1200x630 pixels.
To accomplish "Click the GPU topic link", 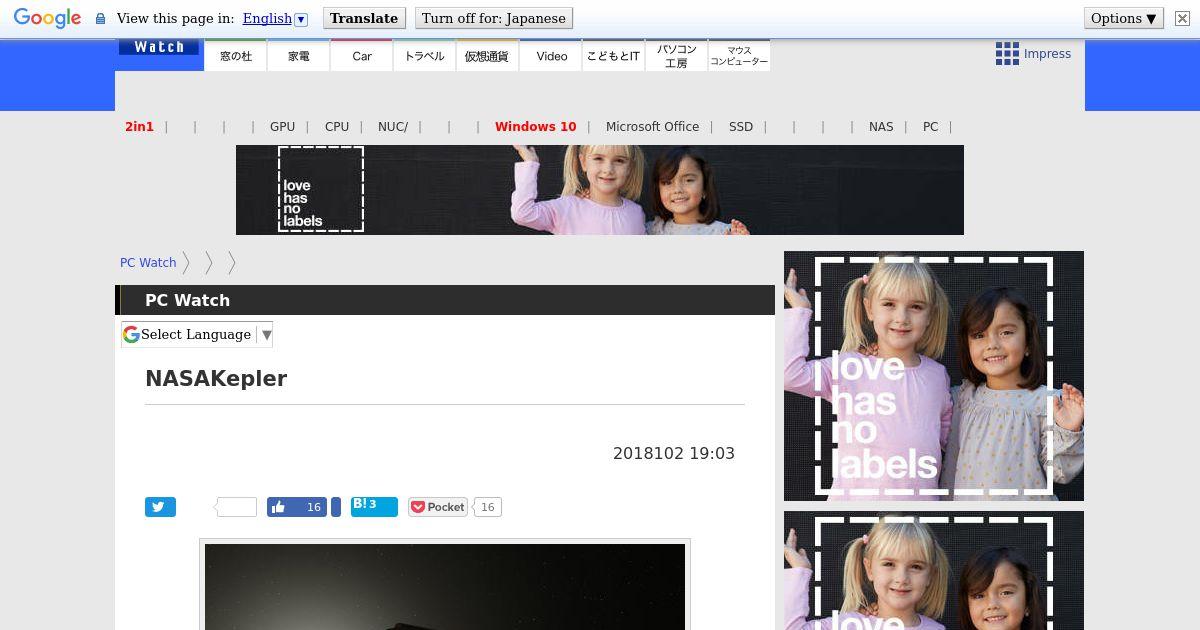I will [x=282, y=126].
